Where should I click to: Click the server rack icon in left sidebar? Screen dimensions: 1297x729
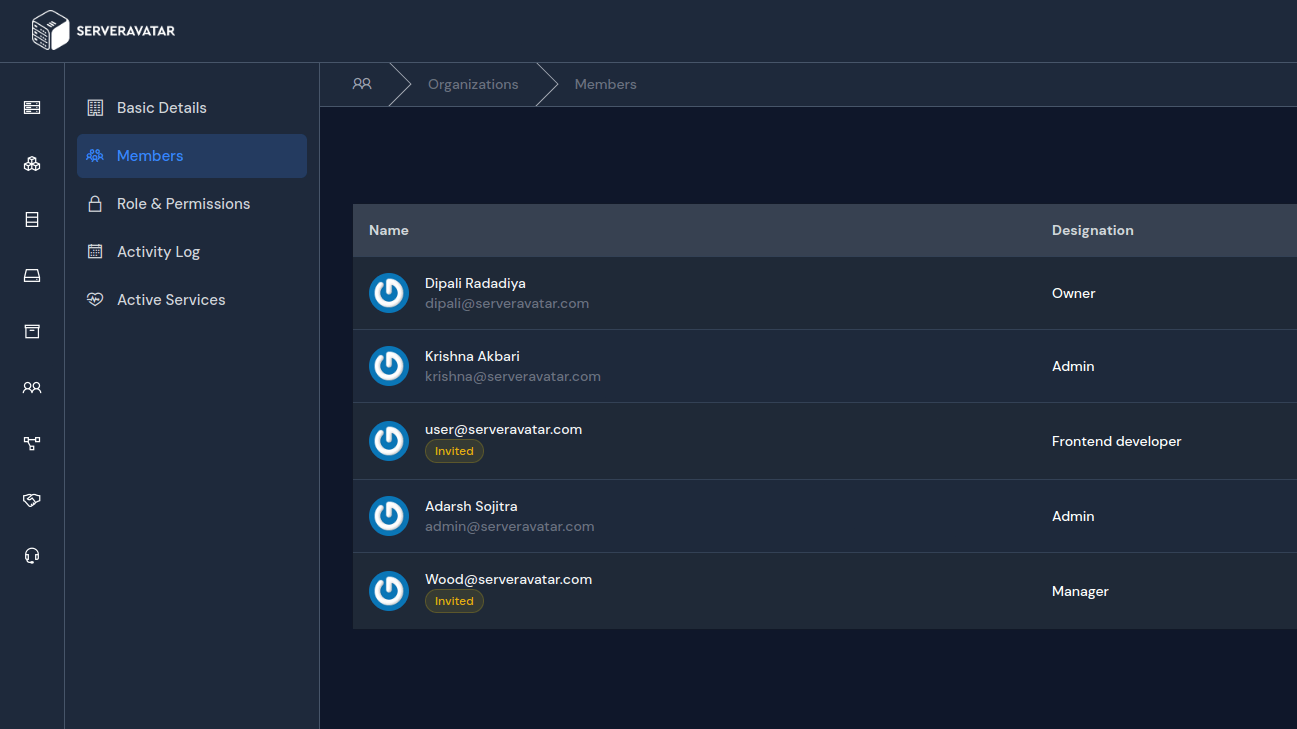[32, 108]
